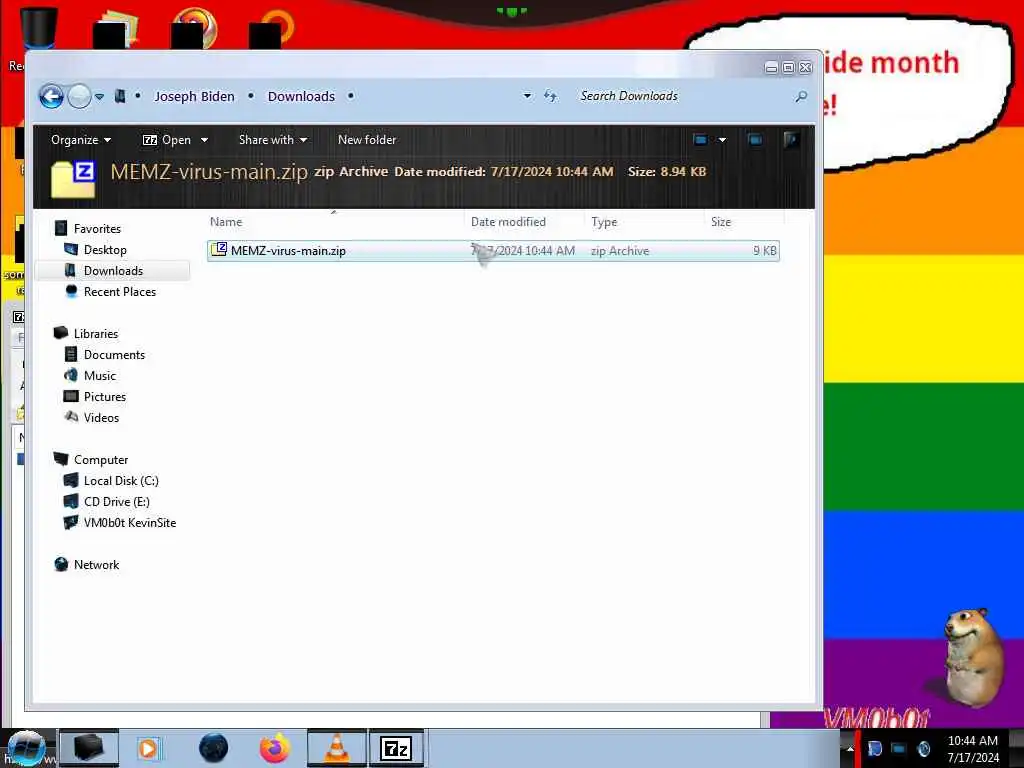Viewport: 1024px width, 768px height.
Task: Expand the address bar history dropdown
Action: pos(527,96)
